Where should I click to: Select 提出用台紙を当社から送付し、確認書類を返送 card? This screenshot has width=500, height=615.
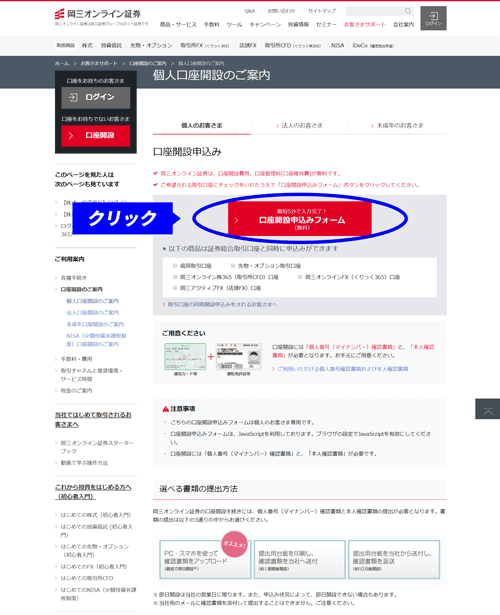coord(394,559)
